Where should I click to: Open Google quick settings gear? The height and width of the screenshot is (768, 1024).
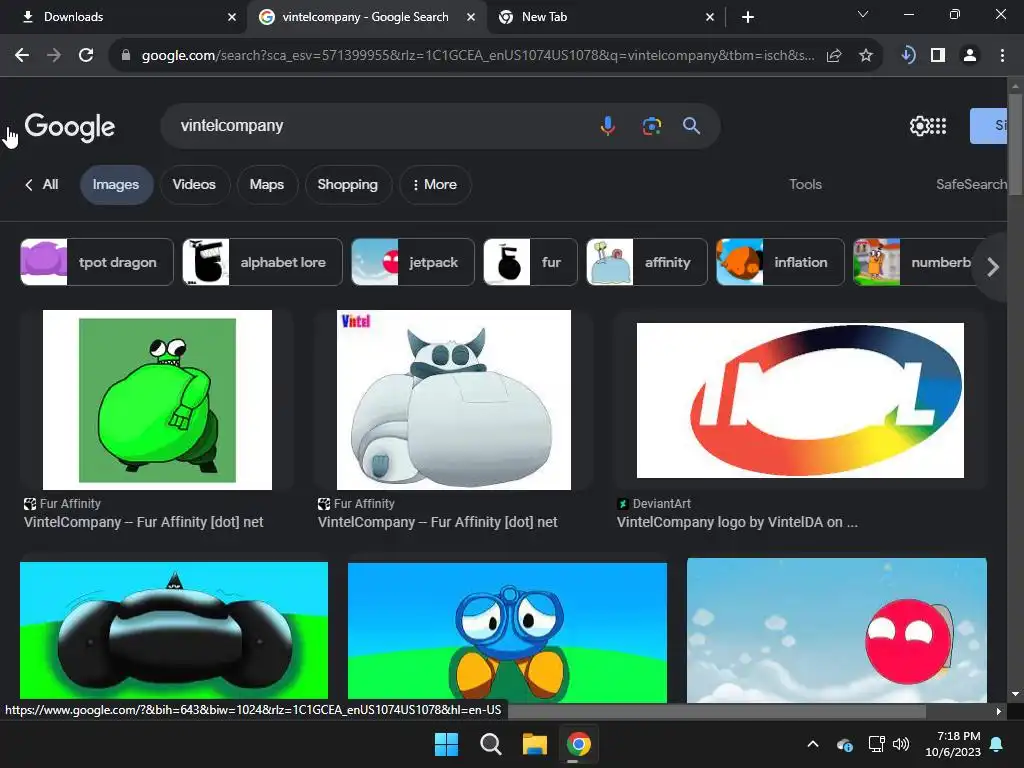pyautogui.click(x=918, y=125)
